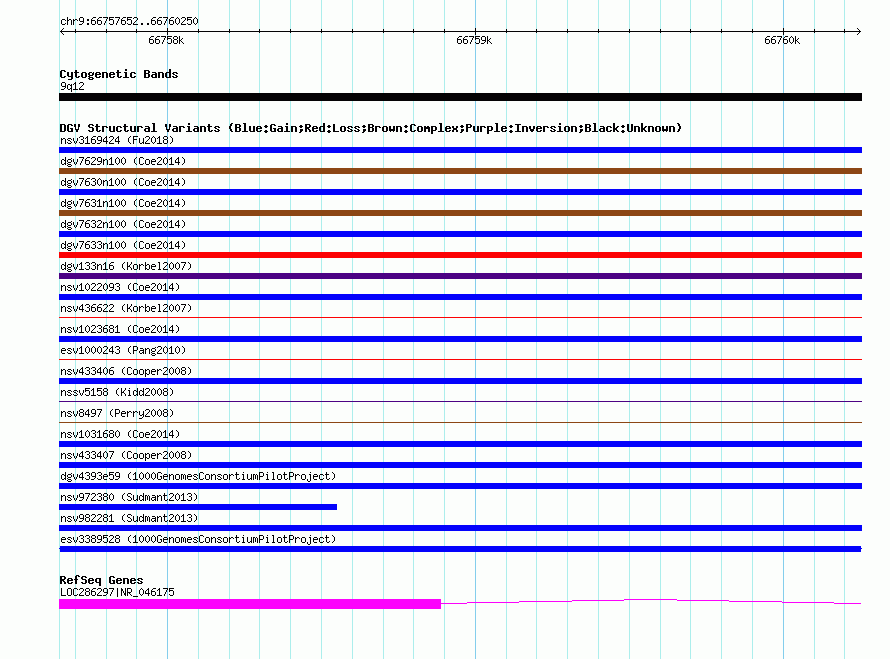The height and width of the screenshot is (659, 890).
Task: Click the right arrow on the ruler
Action: [858, 31]
